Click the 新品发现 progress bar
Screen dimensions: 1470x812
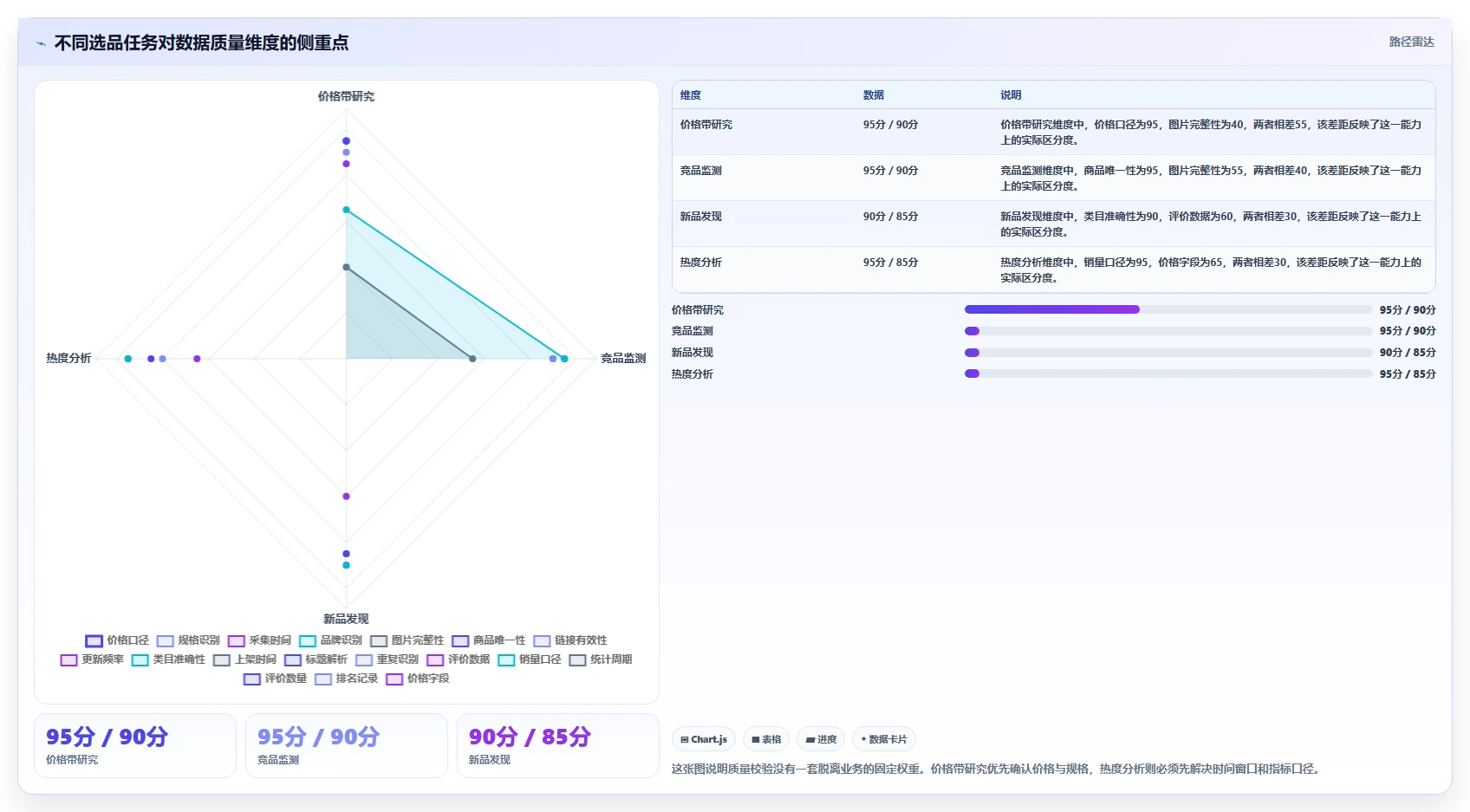click(1168, 353)
